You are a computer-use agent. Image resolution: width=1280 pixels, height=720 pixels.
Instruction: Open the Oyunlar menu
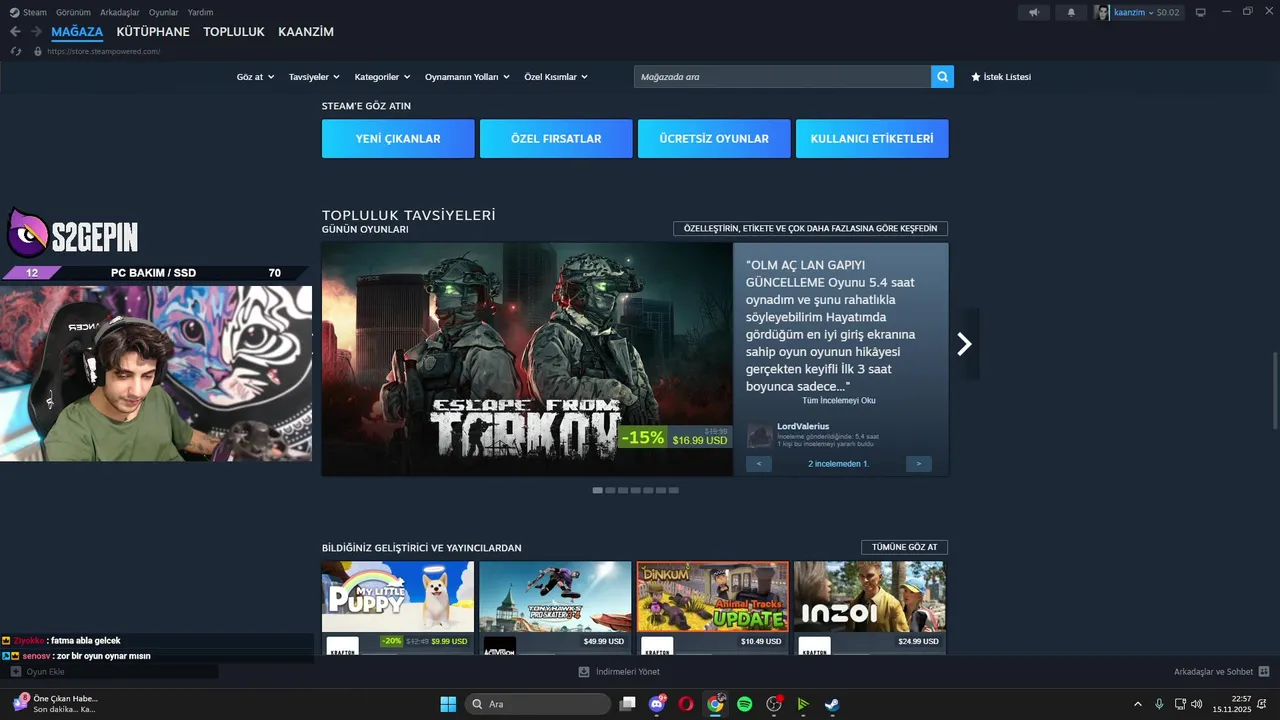(164, 12)
